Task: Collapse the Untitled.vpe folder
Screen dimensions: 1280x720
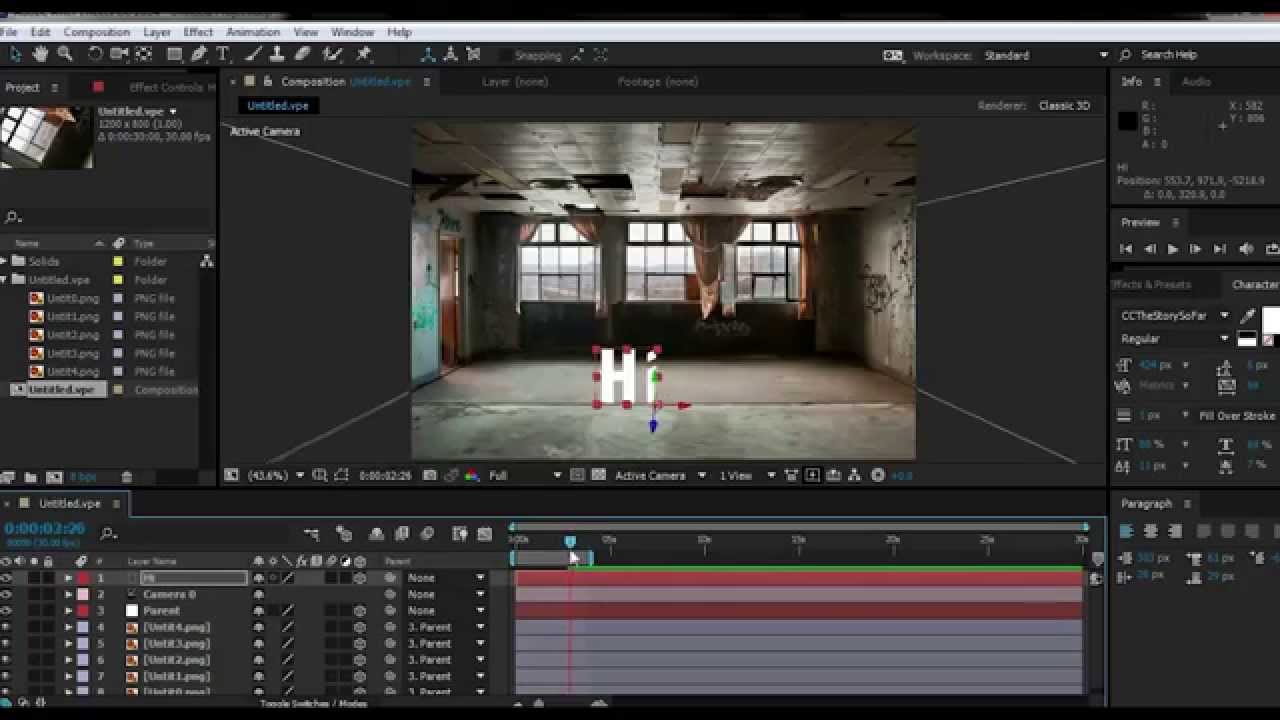Action: [5, 280]
